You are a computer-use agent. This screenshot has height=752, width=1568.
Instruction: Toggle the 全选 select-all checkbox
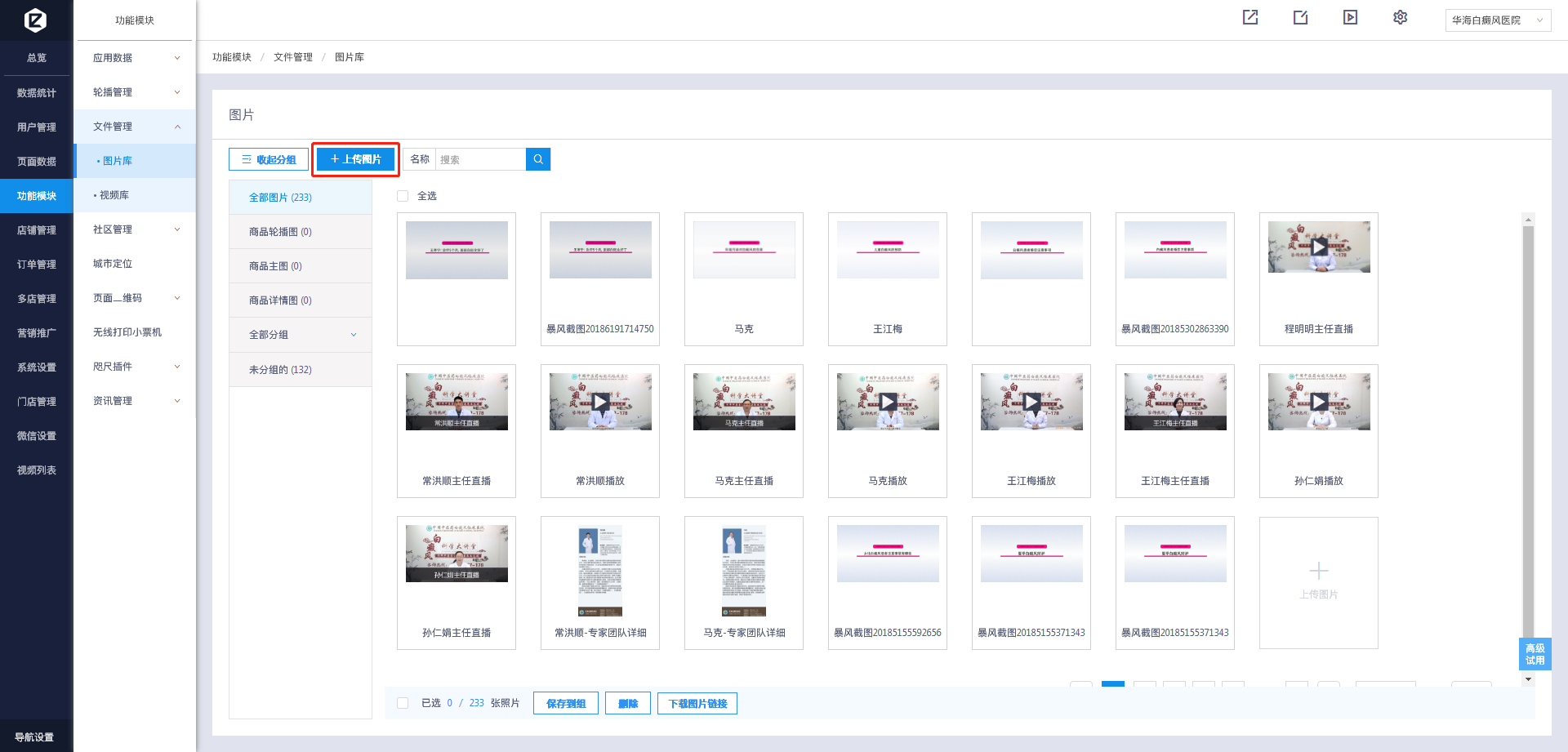pyautogui.click(x=403, y=196)
